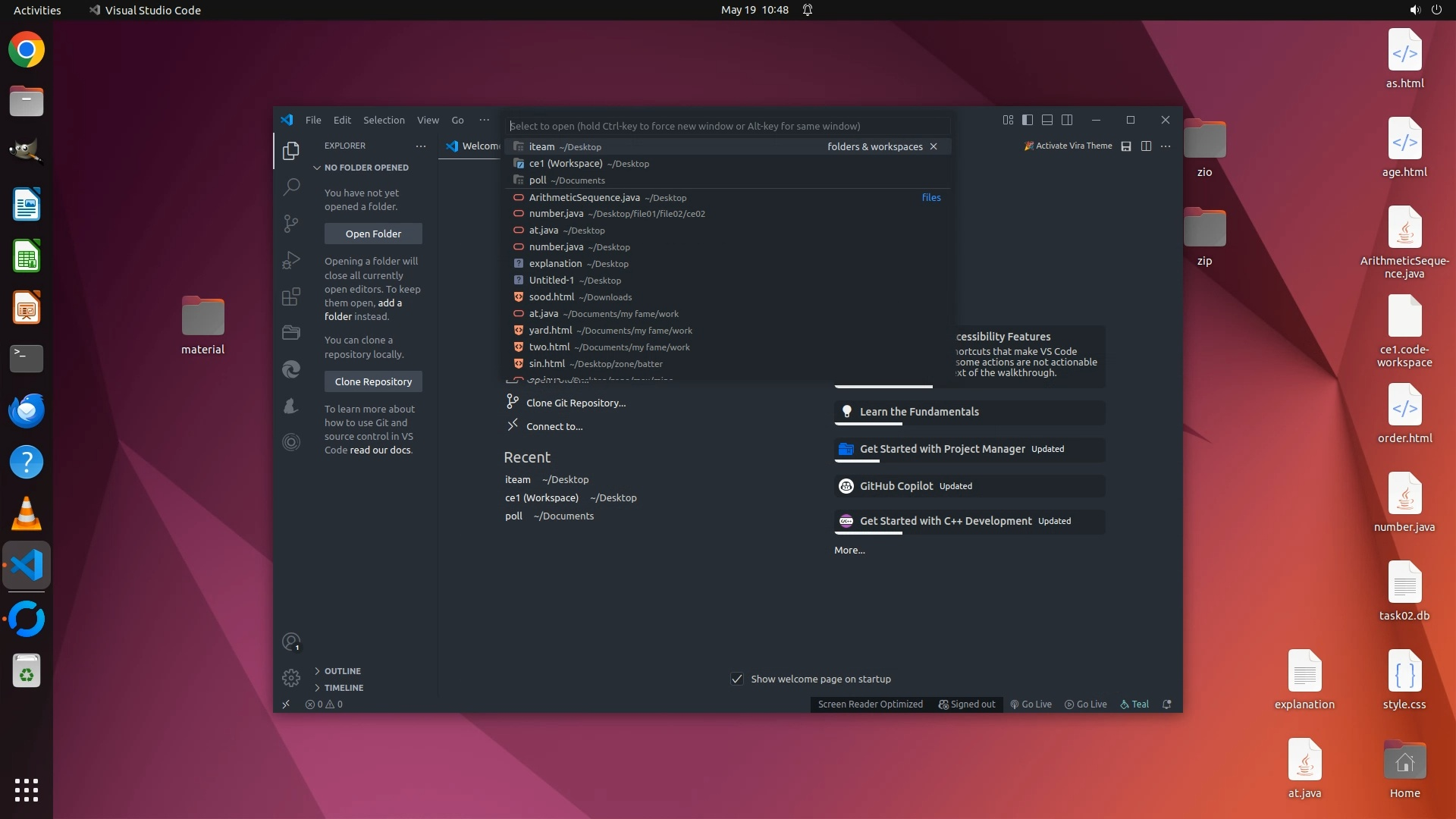The width and height of the screenshot is (1456, 819).
Task: Click the Open Folder button
Action: tap(373, 234)
